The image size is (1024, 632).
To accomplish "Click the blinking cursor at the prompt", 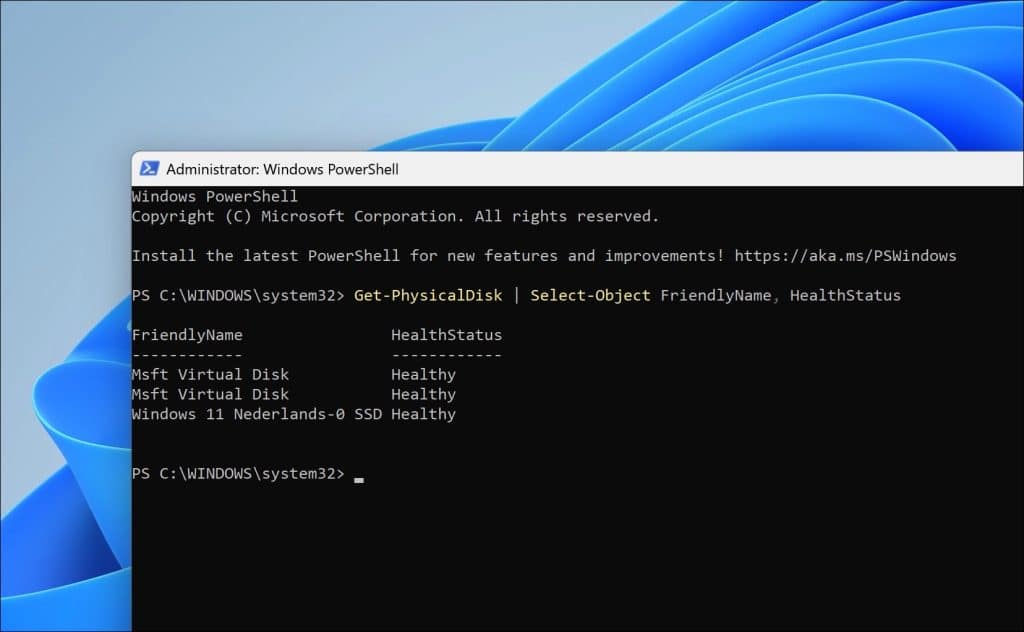I will coord(359,476).
